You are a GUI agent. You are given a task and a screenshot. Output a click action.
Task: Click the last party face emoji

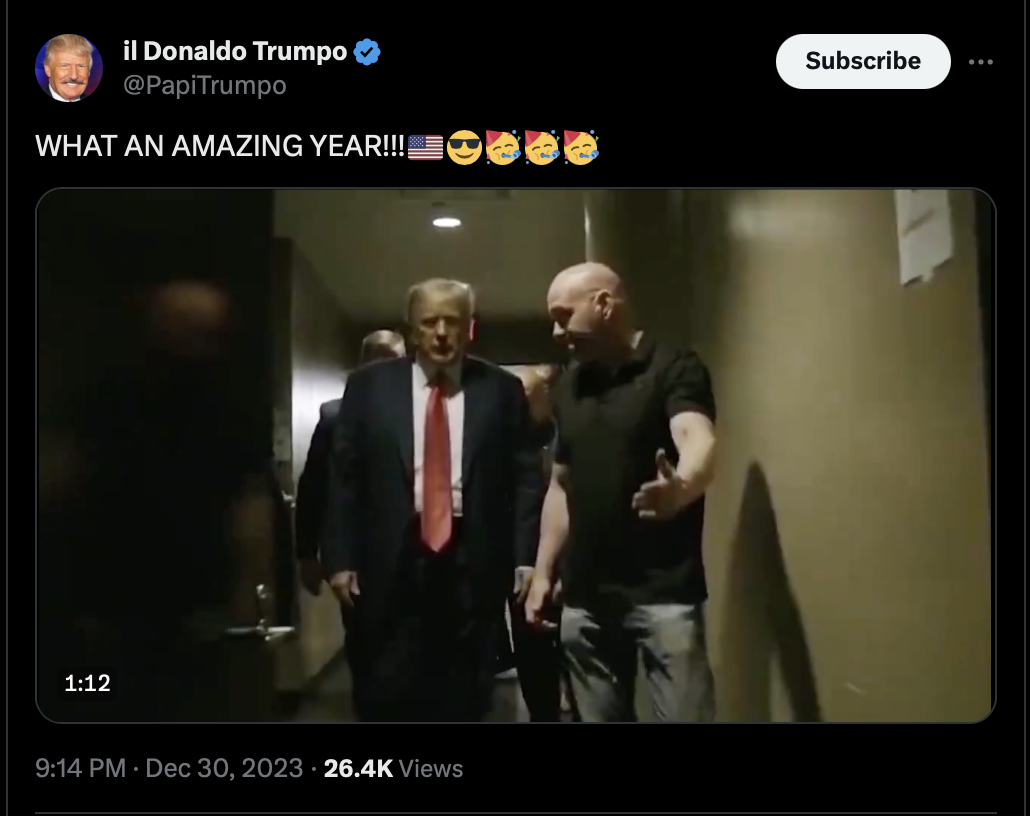[x=581, y=147]
